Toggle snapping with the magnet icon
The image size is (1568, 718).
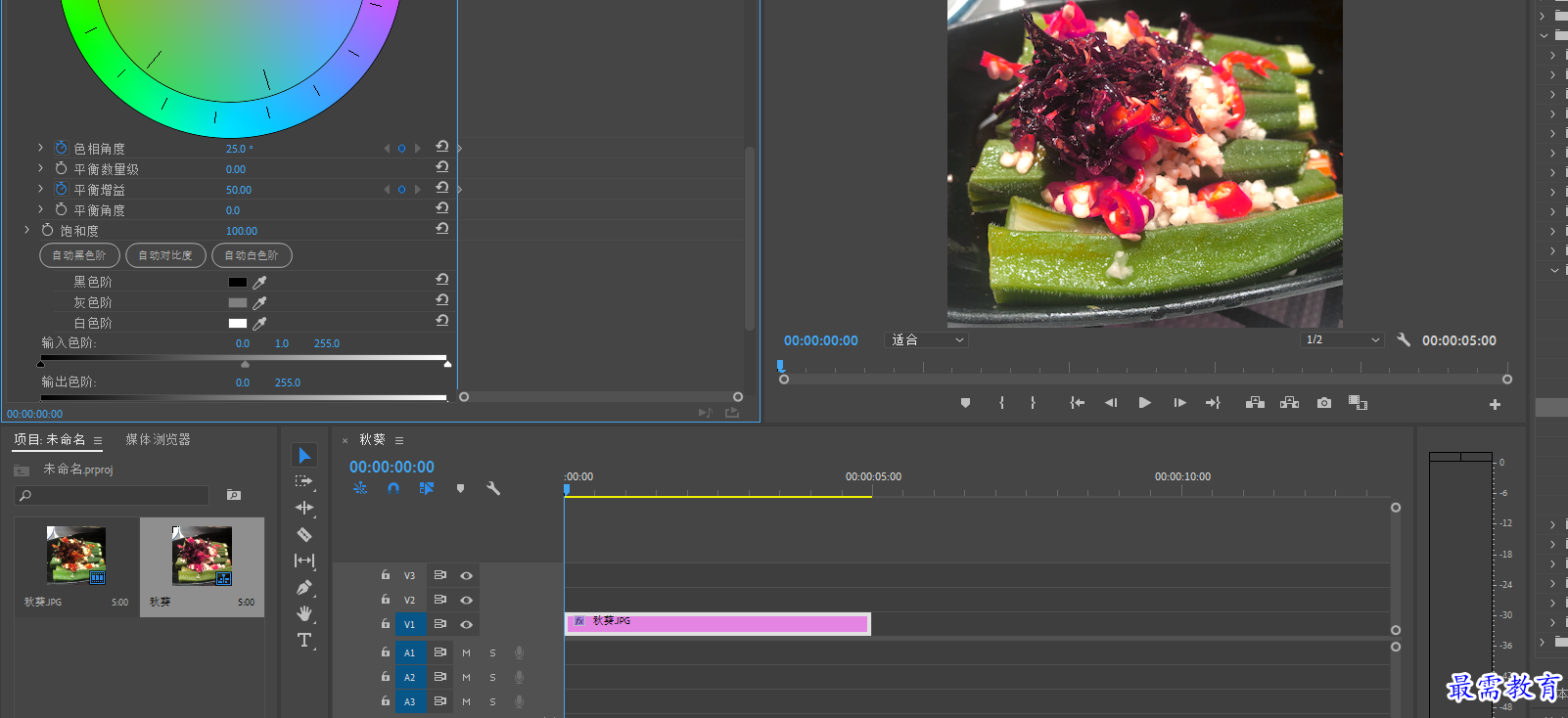point(392,488)
